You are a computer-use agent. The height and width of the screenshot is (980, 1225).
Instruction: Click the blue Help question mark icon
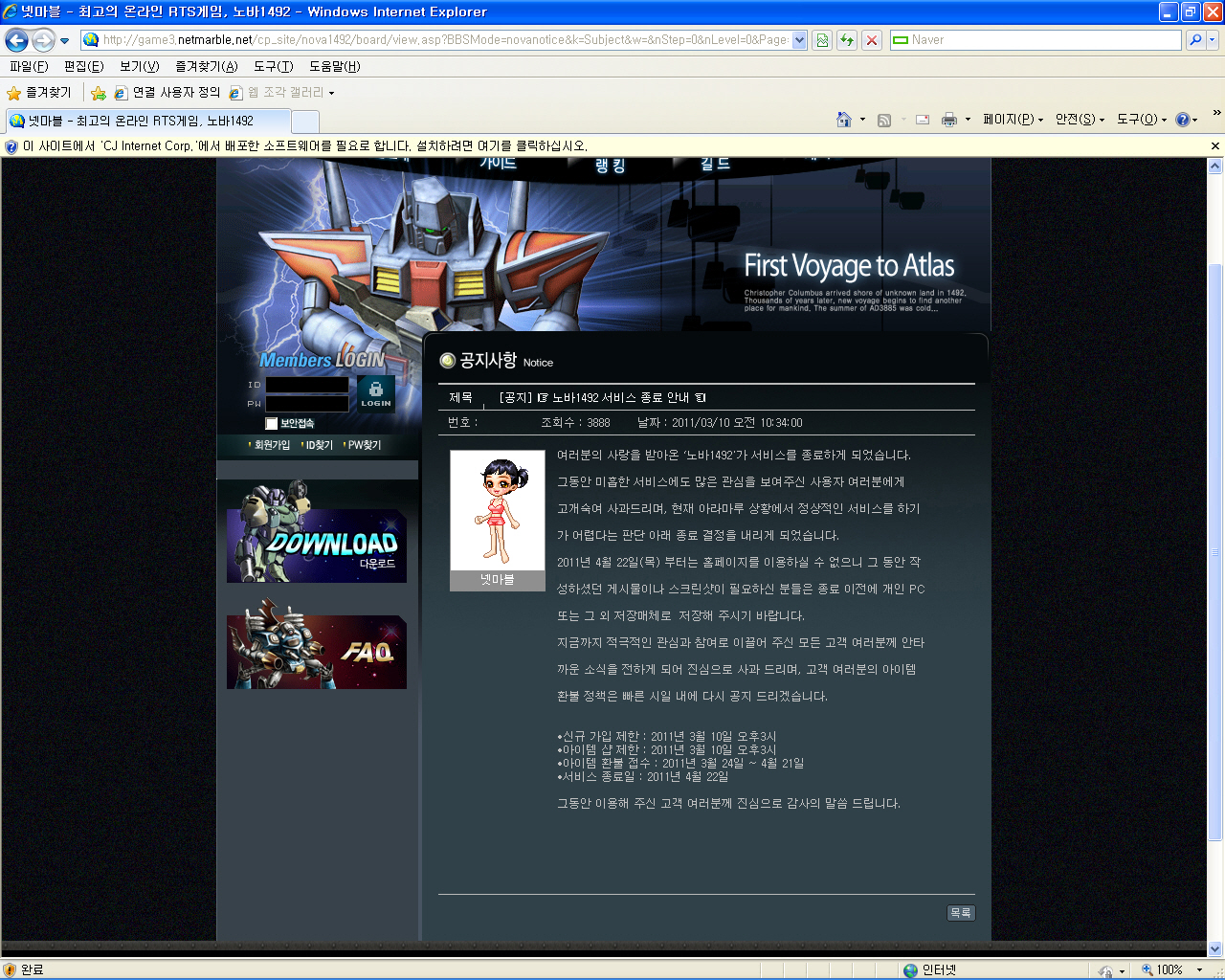click(x=1183, y=120)
